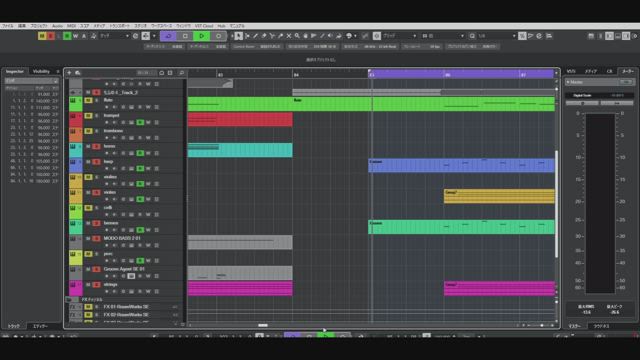
Task: Click the red trumpet MIDI part
Action: coord(240,120)
